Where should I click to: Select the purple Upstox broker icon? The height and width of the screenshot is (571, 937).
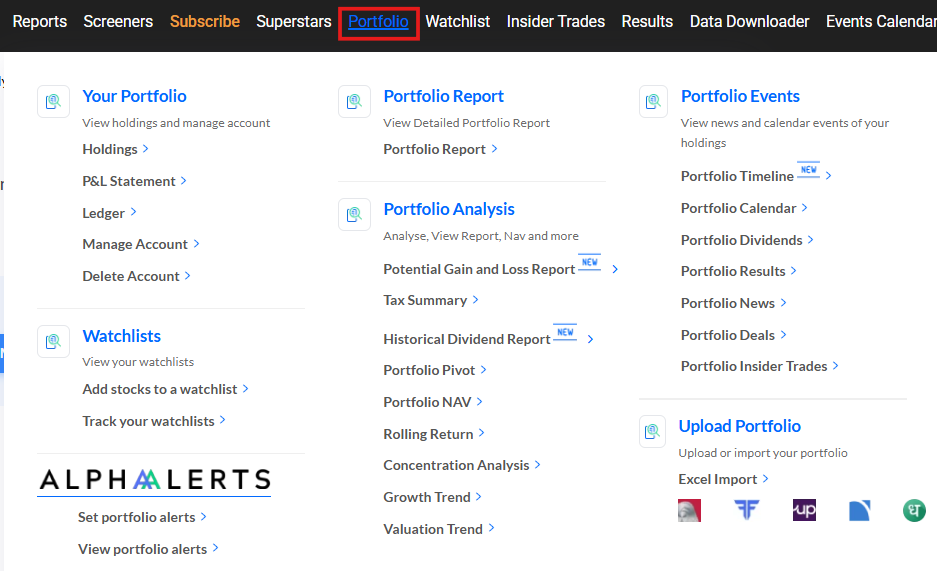pos(804,510)
